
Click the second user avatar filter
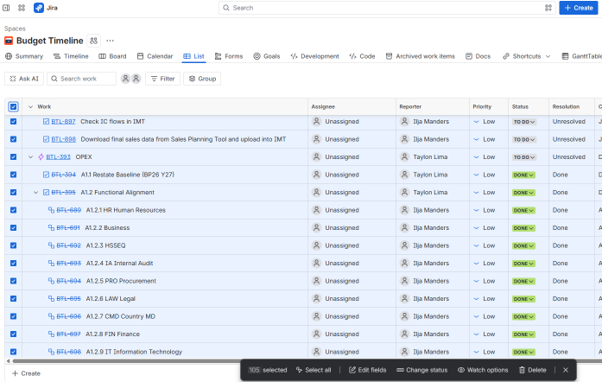(x=136, y=78)
